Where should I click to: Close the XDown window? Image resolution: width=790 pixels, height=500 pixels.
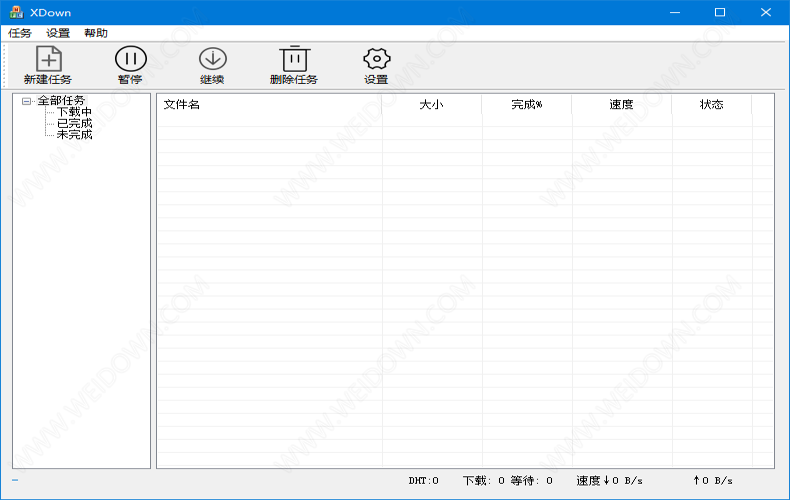click(766, 12)
